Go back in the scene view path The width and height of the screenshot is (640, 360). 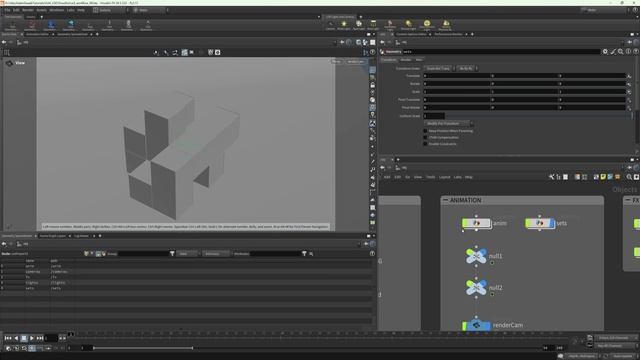point(4,42)
